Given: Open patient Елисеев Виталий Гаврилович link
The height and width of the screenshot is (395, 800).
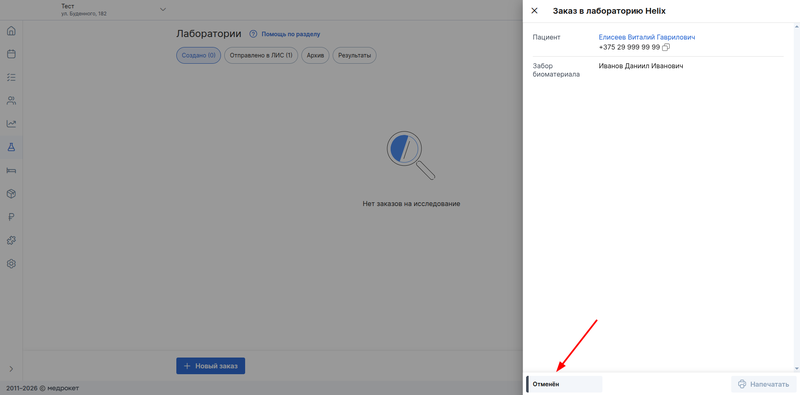Looking at the screenshot, I should (646, 37).
